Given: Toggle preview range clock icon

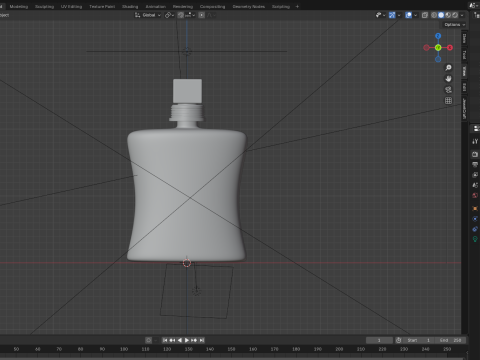Looking at the screenshot, I should (398, 340).
